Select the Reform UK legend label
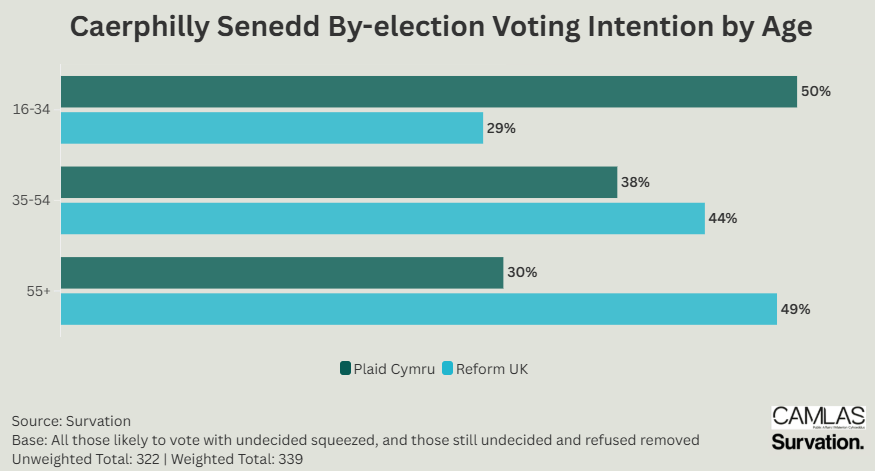The width and height of the screenshot is (875, 471). click(x=491, y=369)
